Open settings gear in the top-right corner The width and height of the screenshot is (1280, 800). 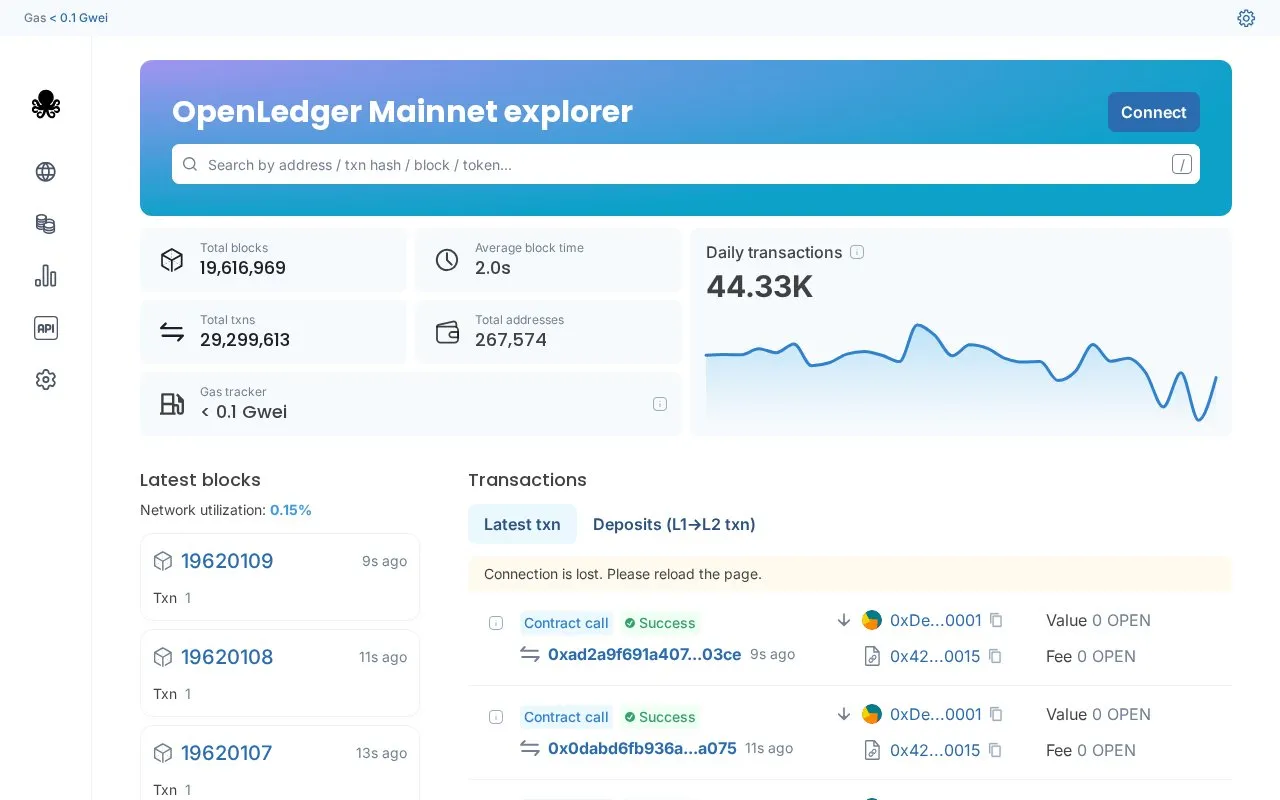[x=1246, y=18]
